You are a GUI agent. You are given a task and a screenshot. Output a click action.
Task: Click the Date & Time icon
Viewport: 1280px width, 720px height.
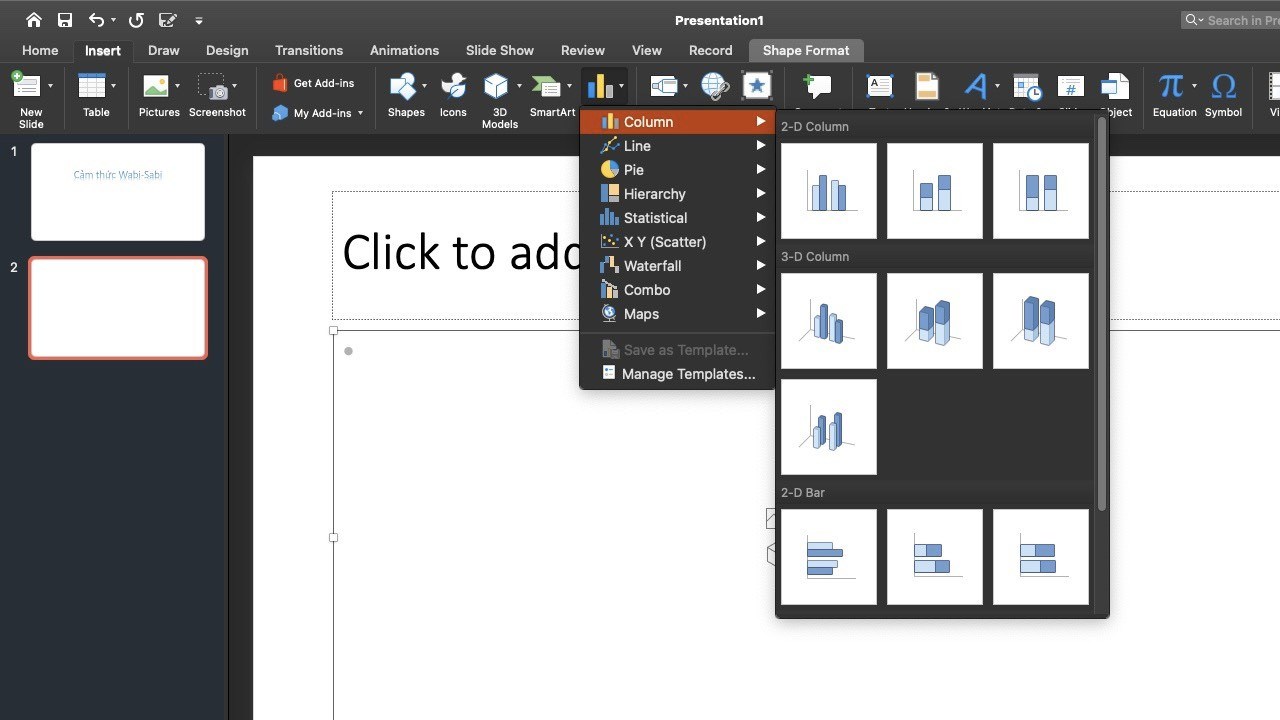click(1026, 86)
